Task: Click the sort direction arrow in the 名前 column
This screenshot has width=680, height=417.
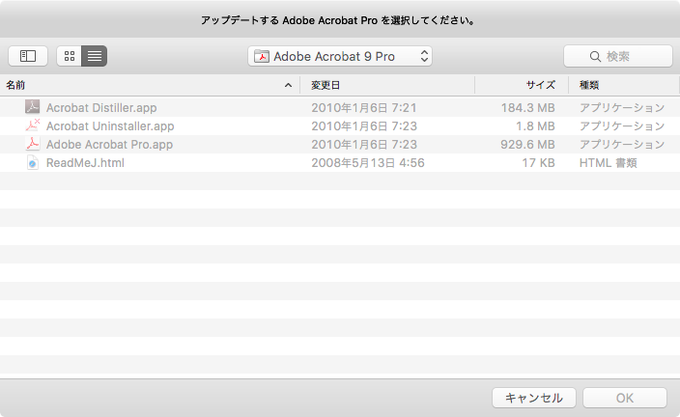Action: (288, 85)
